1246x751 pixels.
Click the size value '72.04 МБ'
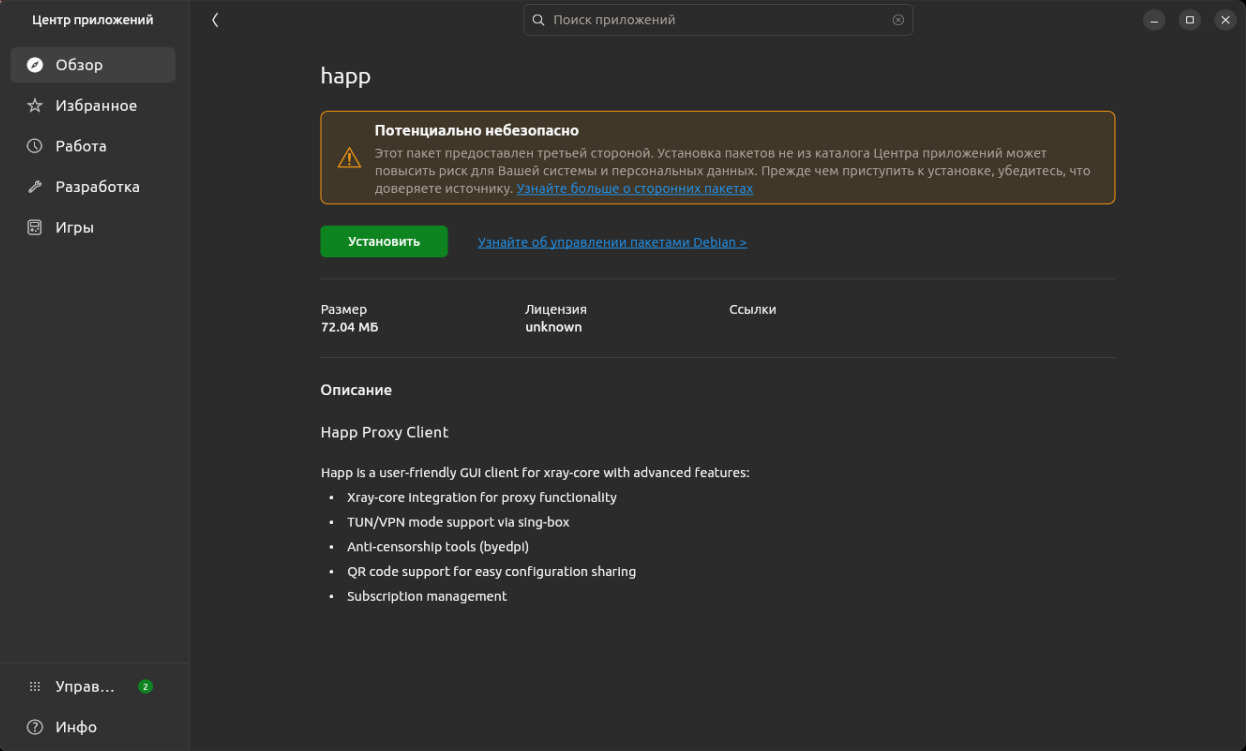pos(349,327)
